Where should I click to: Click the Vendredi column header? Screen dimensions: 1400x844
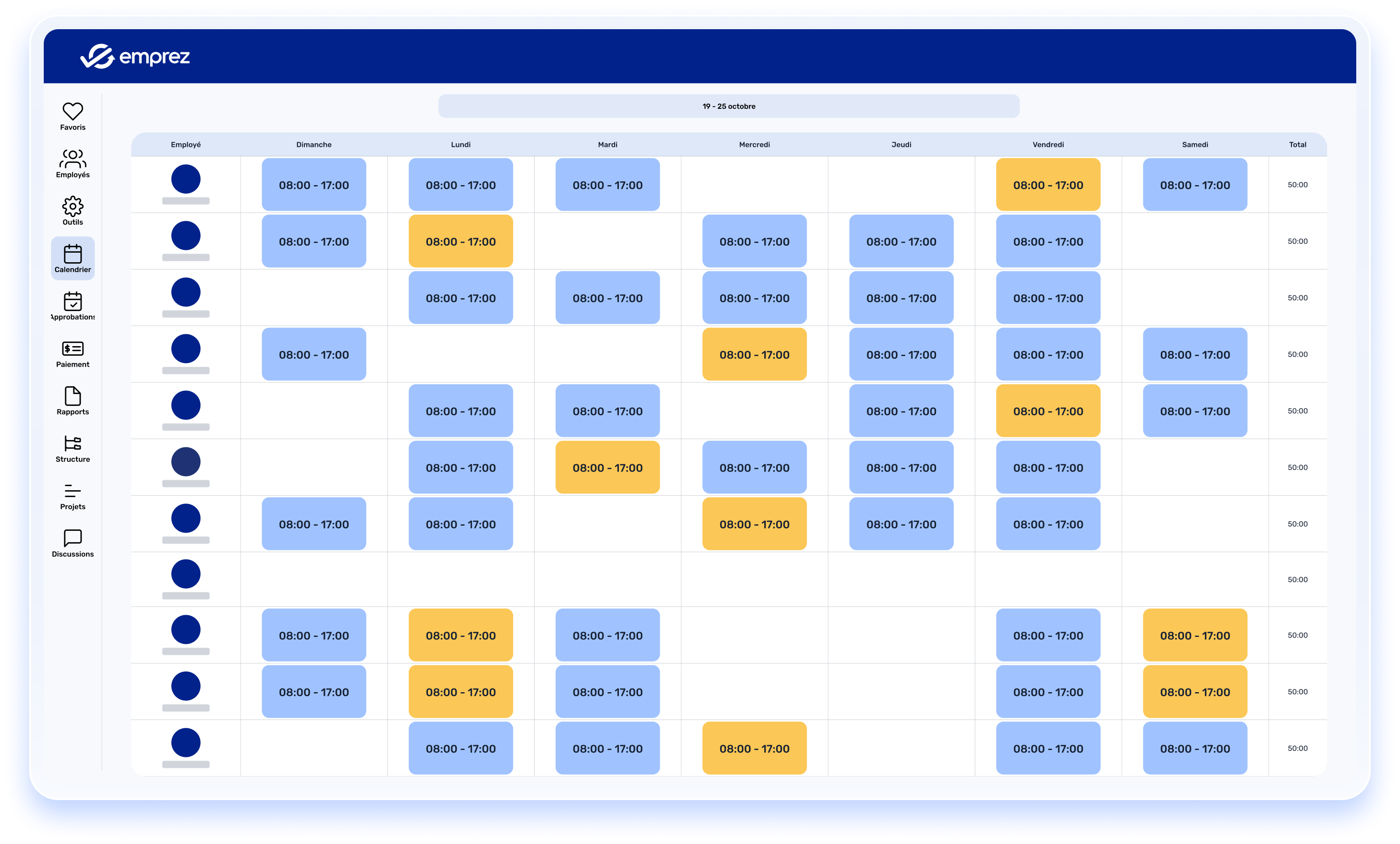(x=1048, y=145)
